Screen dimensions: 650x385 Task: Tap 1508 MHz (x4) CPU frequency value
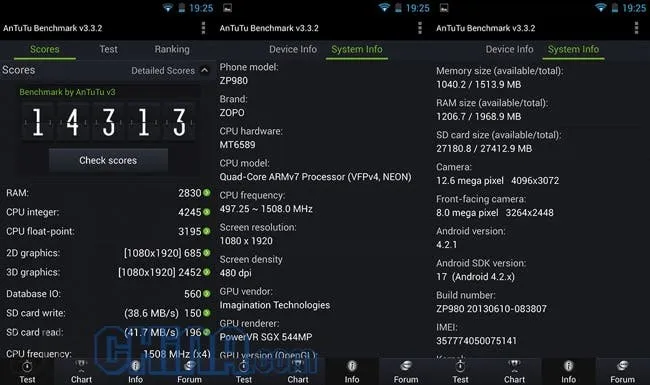tap(177, 354)
